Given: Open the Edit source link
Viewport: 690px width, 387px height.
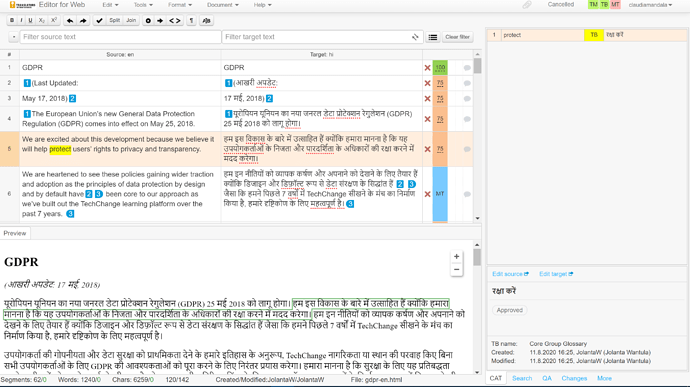Looking at the screenshot, I should [x=510, y=274].
